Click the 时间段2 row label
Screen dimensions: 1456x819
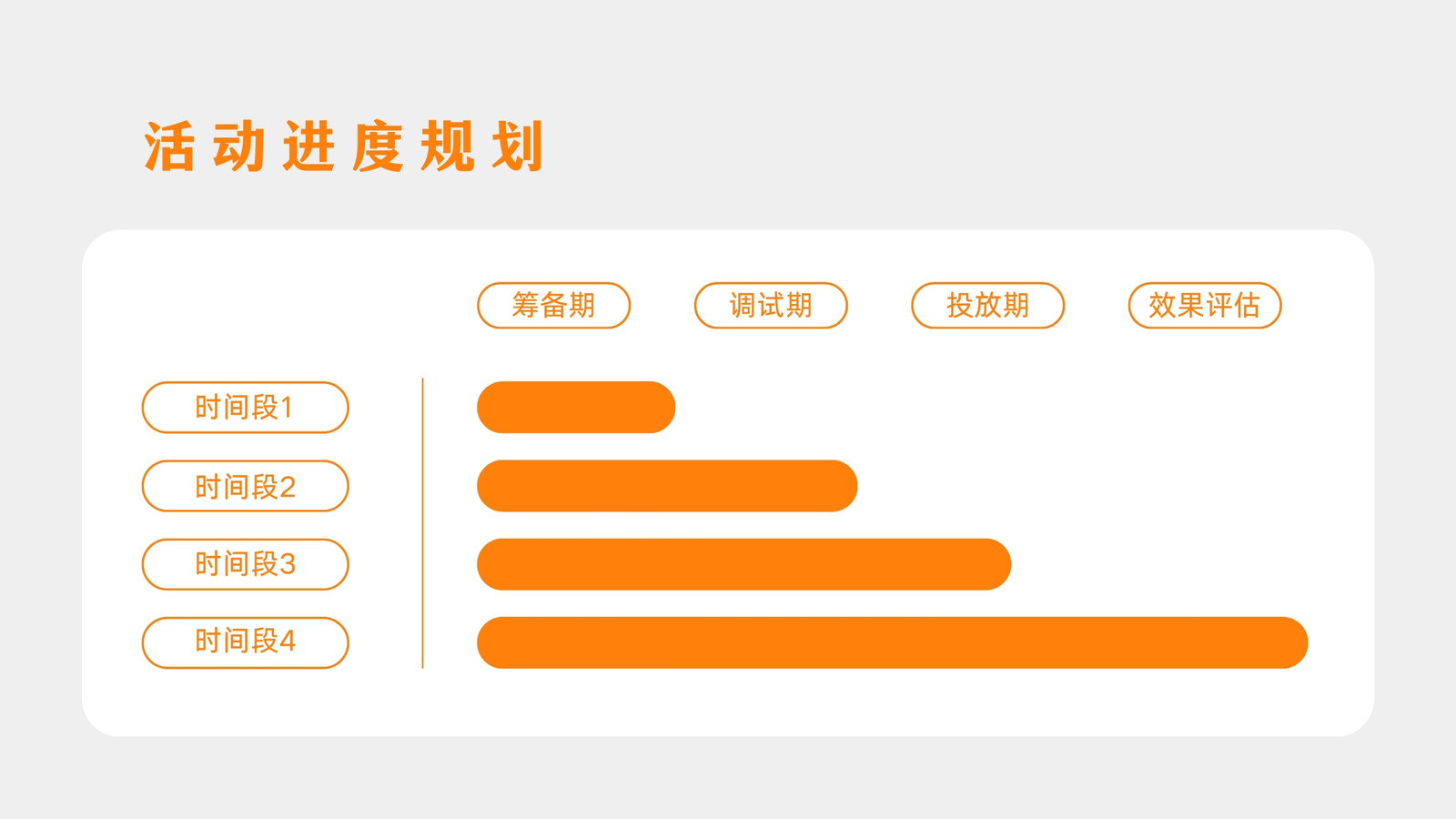click(x=246, y=486)
